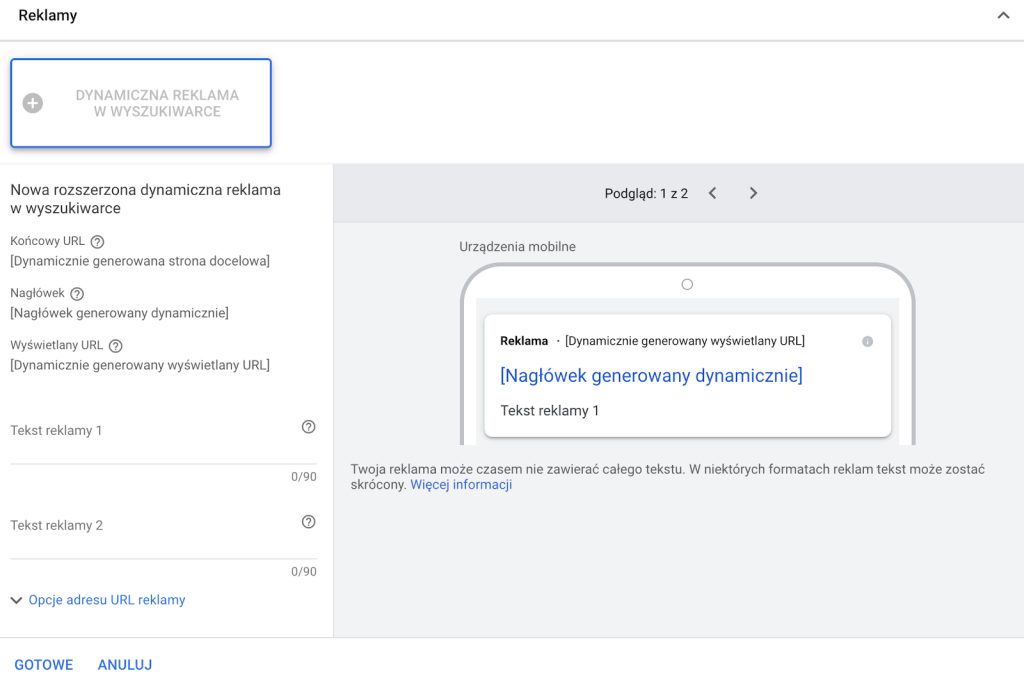The height and width of the screenshot is (685, 1024).
Task: Open help icon beside Nagłówek label
Action: tap(77, 294)
